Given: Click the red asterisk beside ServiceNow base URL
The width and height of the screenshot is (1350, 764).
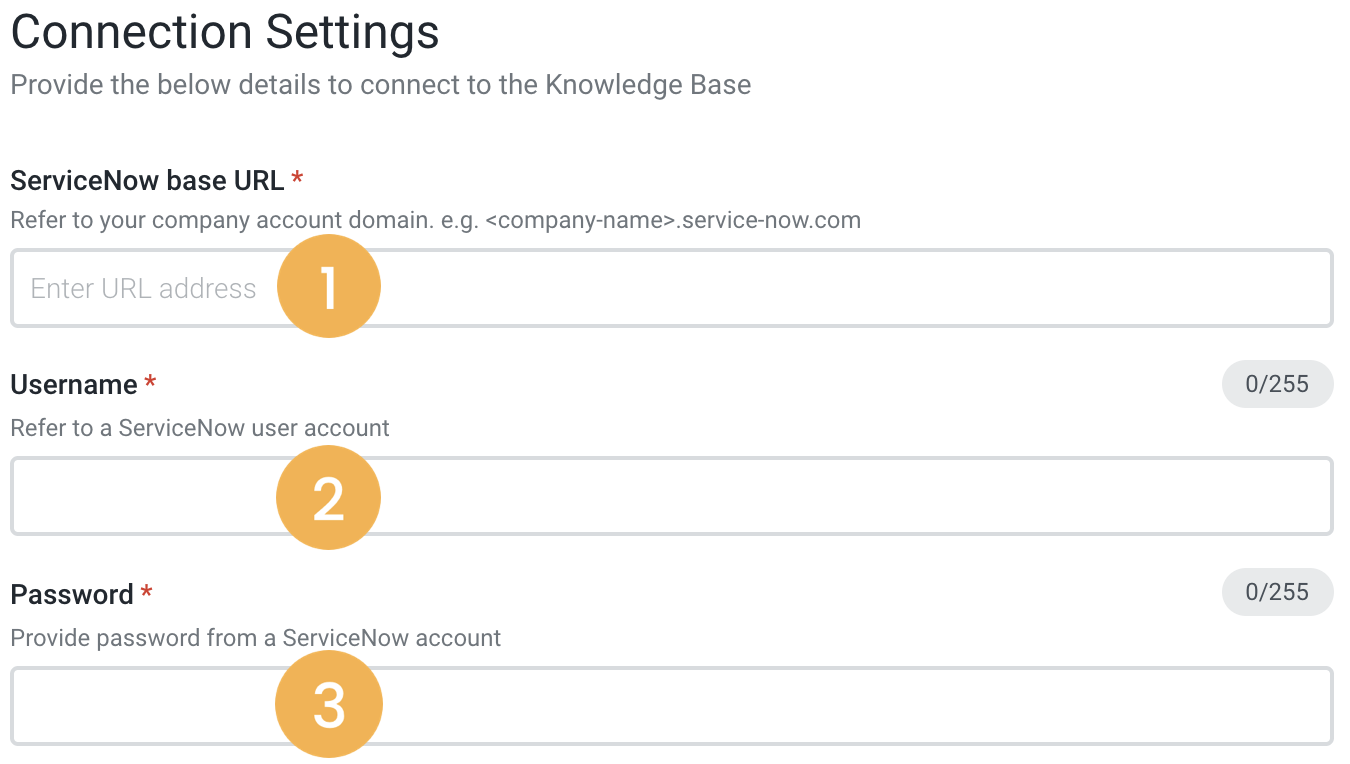Looking at the screenshot, I should coord(296,180).
